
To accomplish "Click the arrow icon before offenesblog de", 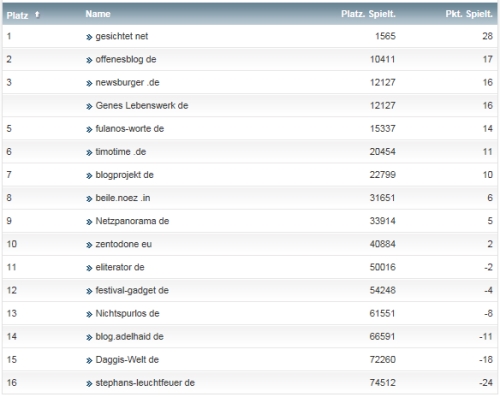I will pos(89,60).
